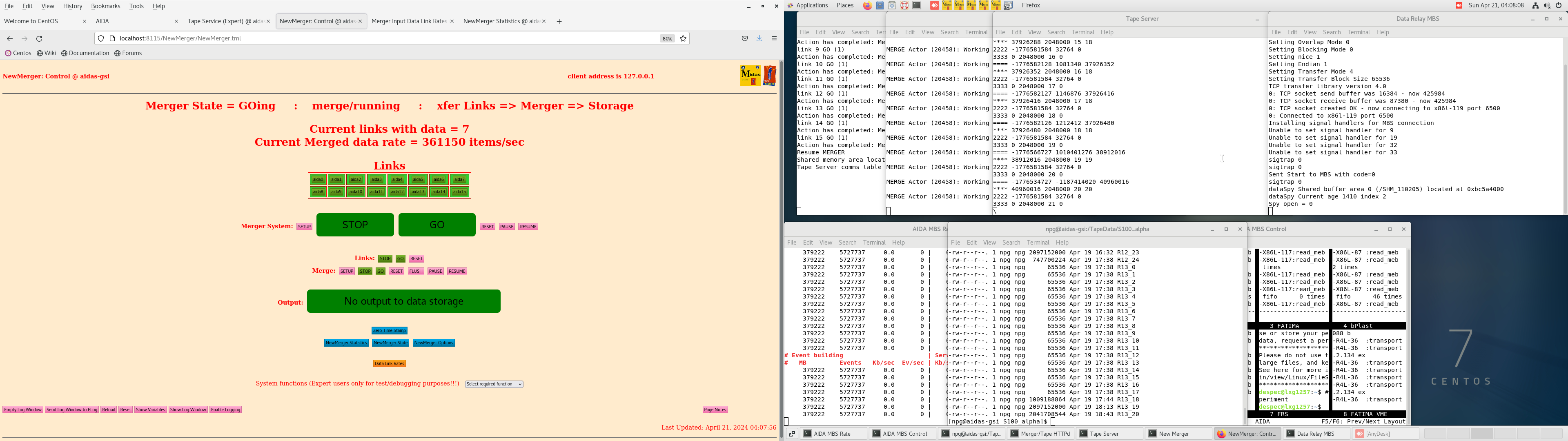Open a new browser tab with plus icon
1568x441 pixels.
point(559,22)
